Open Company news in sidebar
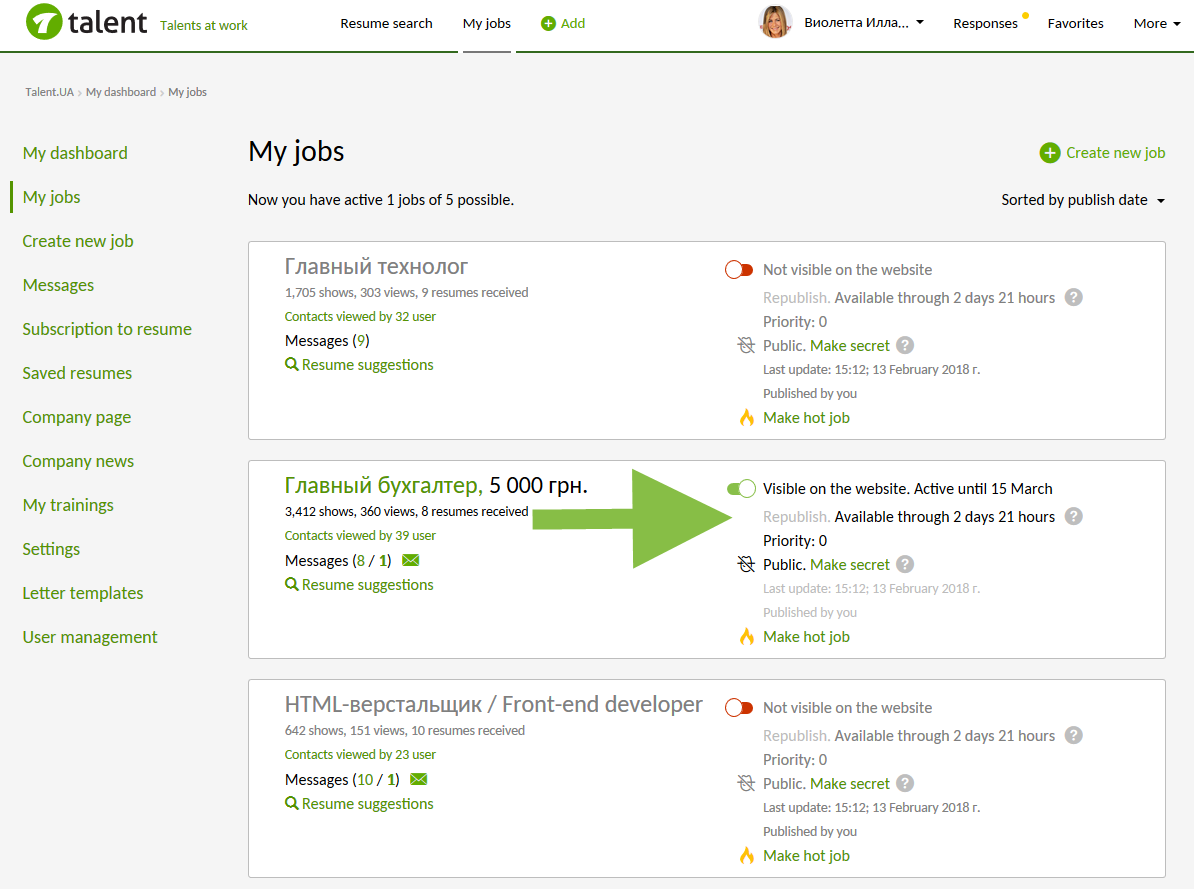Viewport: 1194px width, 889px height. point(78,462)
